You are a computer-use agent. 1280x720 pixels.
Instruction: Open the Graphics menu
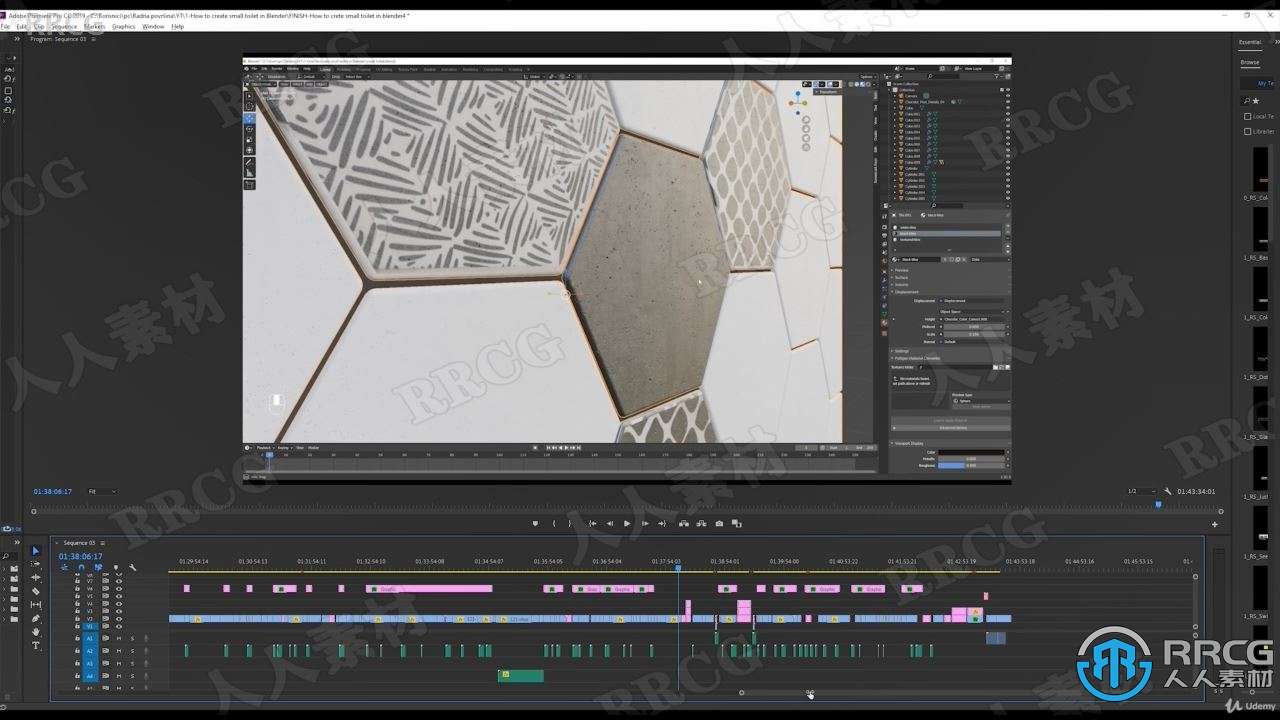coord(123,26)
